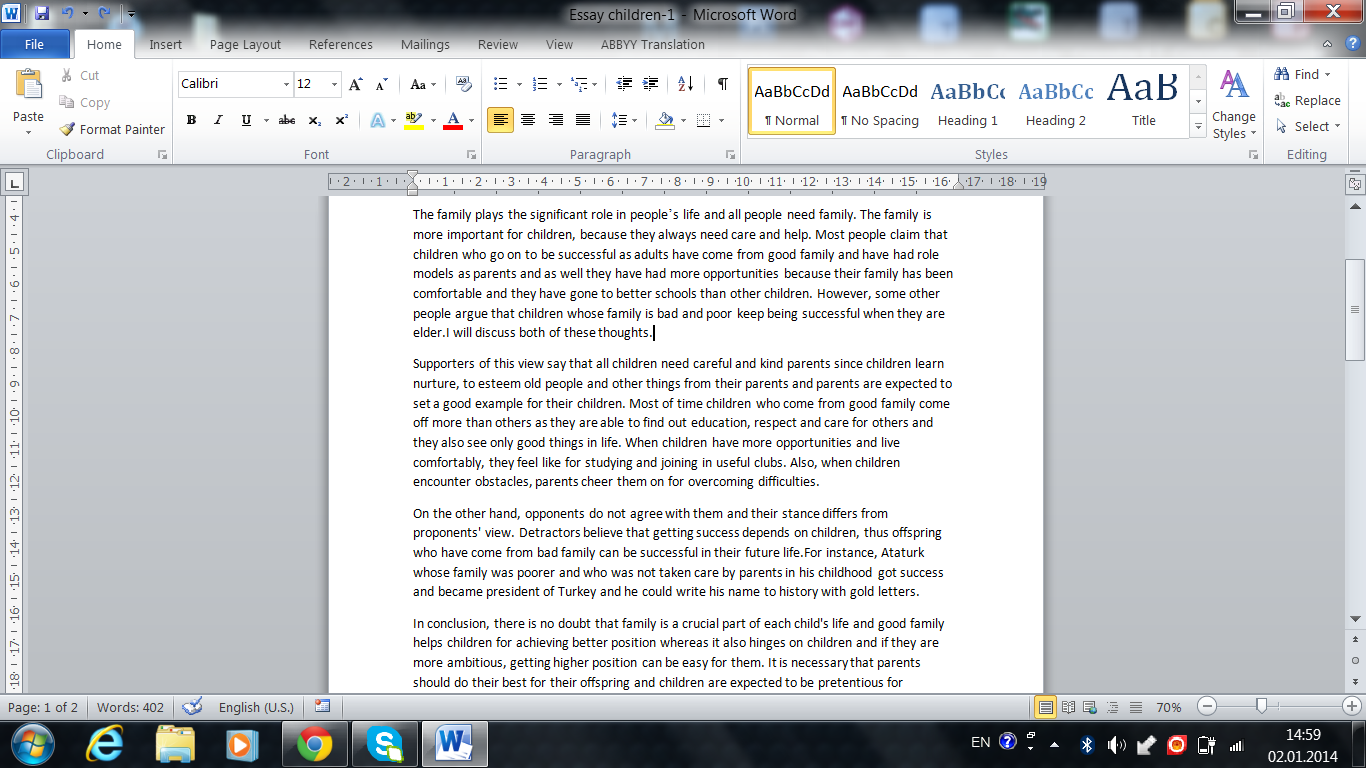The height and width of the screenshot is (768, 1366).
Task: Toggle Show/Hide paragraph marks
Action: pyautogui.click(x=722, y=85)
